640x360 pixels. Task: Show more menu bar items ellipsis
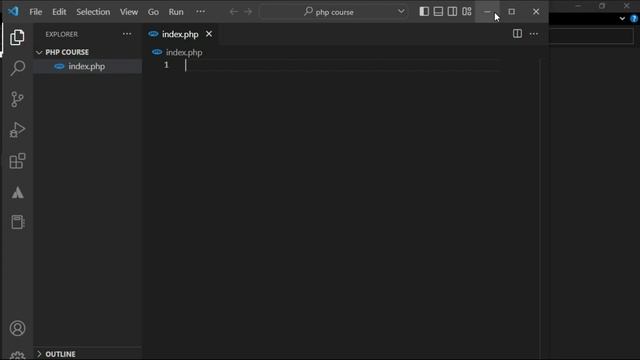tap(200, 12)
